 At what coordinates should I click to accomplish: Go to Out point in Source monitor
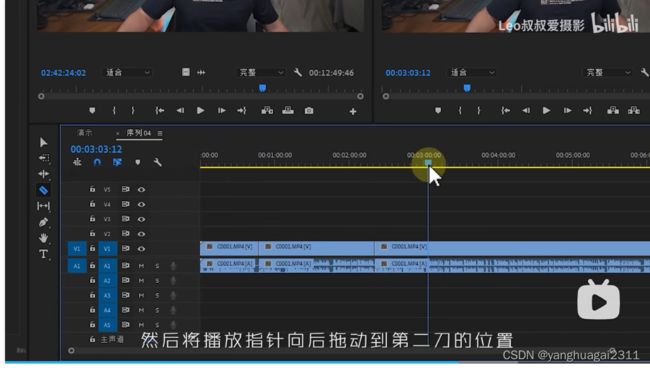coord(242,111)
